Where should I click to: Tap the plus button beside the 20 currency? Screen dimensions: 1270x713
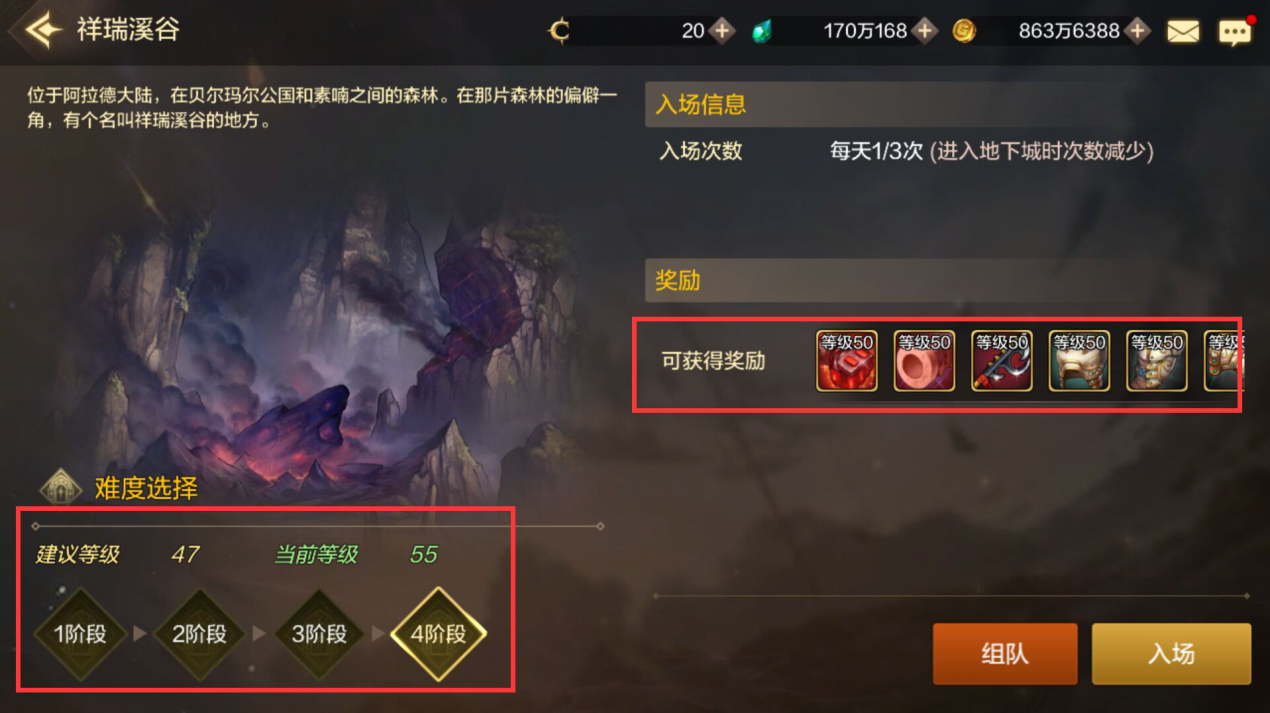[722, 31]
